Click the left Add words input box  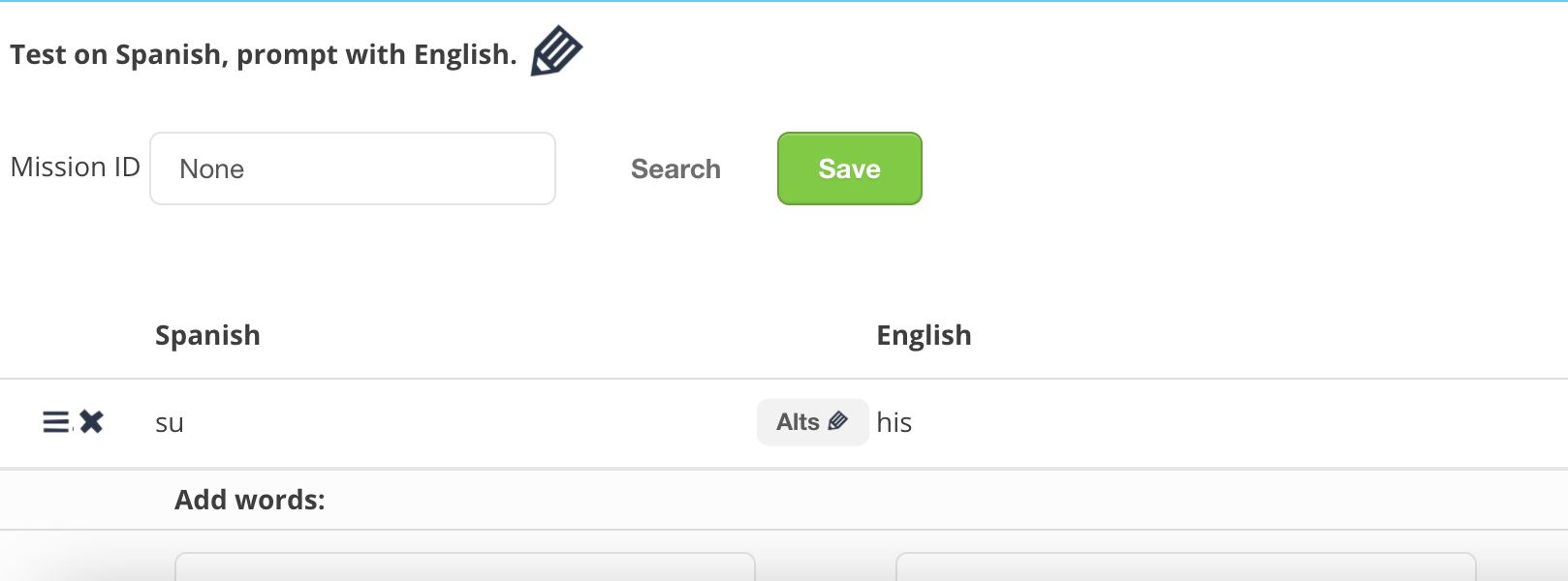464,567
